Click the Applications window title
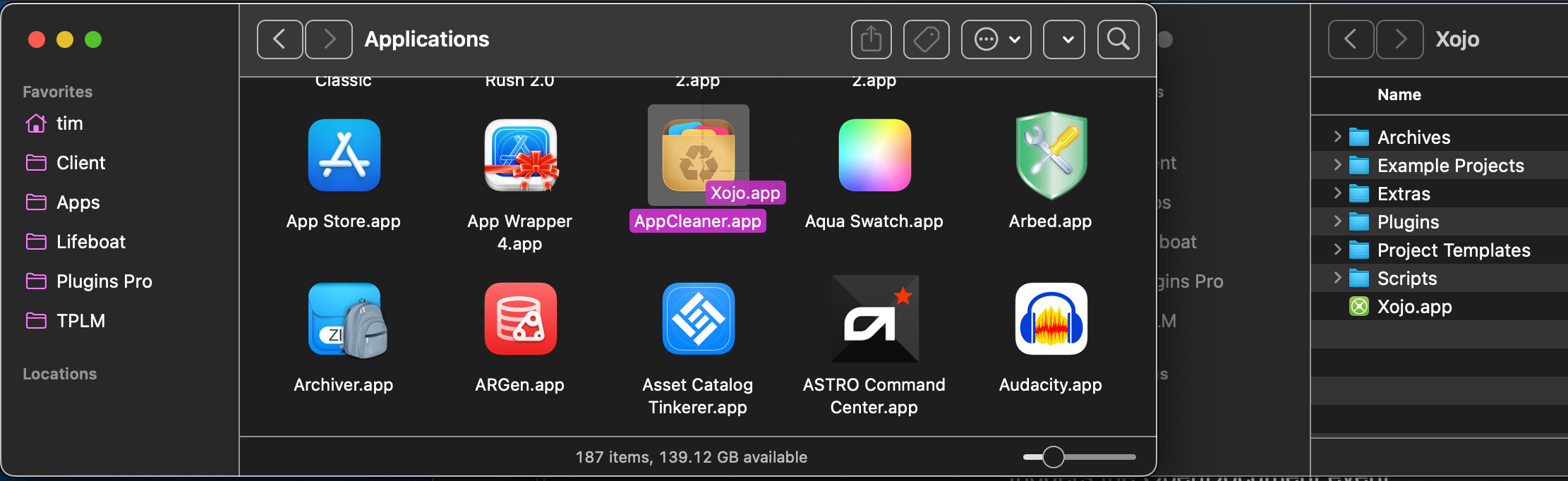The height and width of the screenshot is (481, 1568). pyautogui.click(x=427, y=39)
